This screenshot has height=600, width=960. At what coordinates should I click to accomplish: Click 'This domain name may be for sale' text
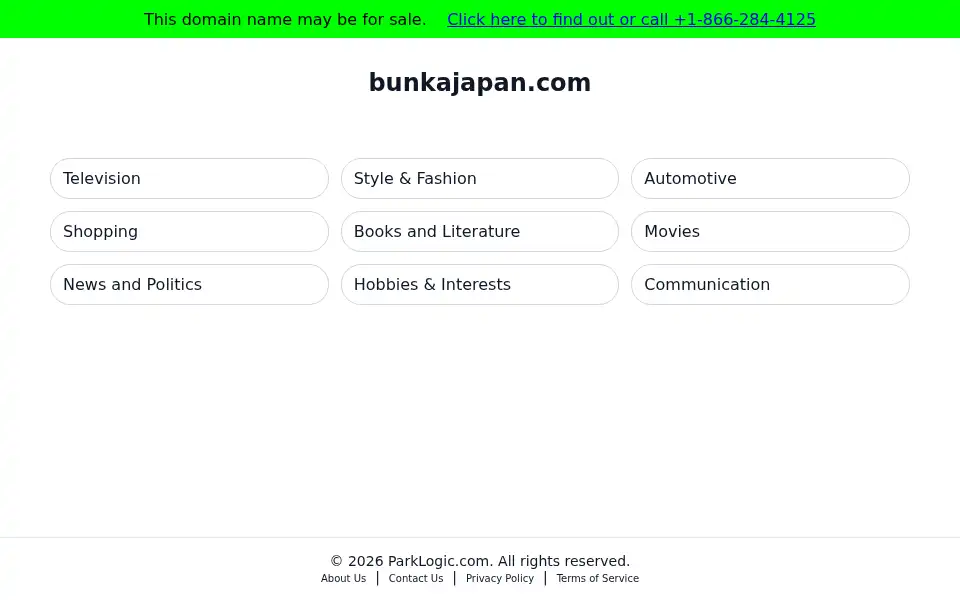click(285, 20)
